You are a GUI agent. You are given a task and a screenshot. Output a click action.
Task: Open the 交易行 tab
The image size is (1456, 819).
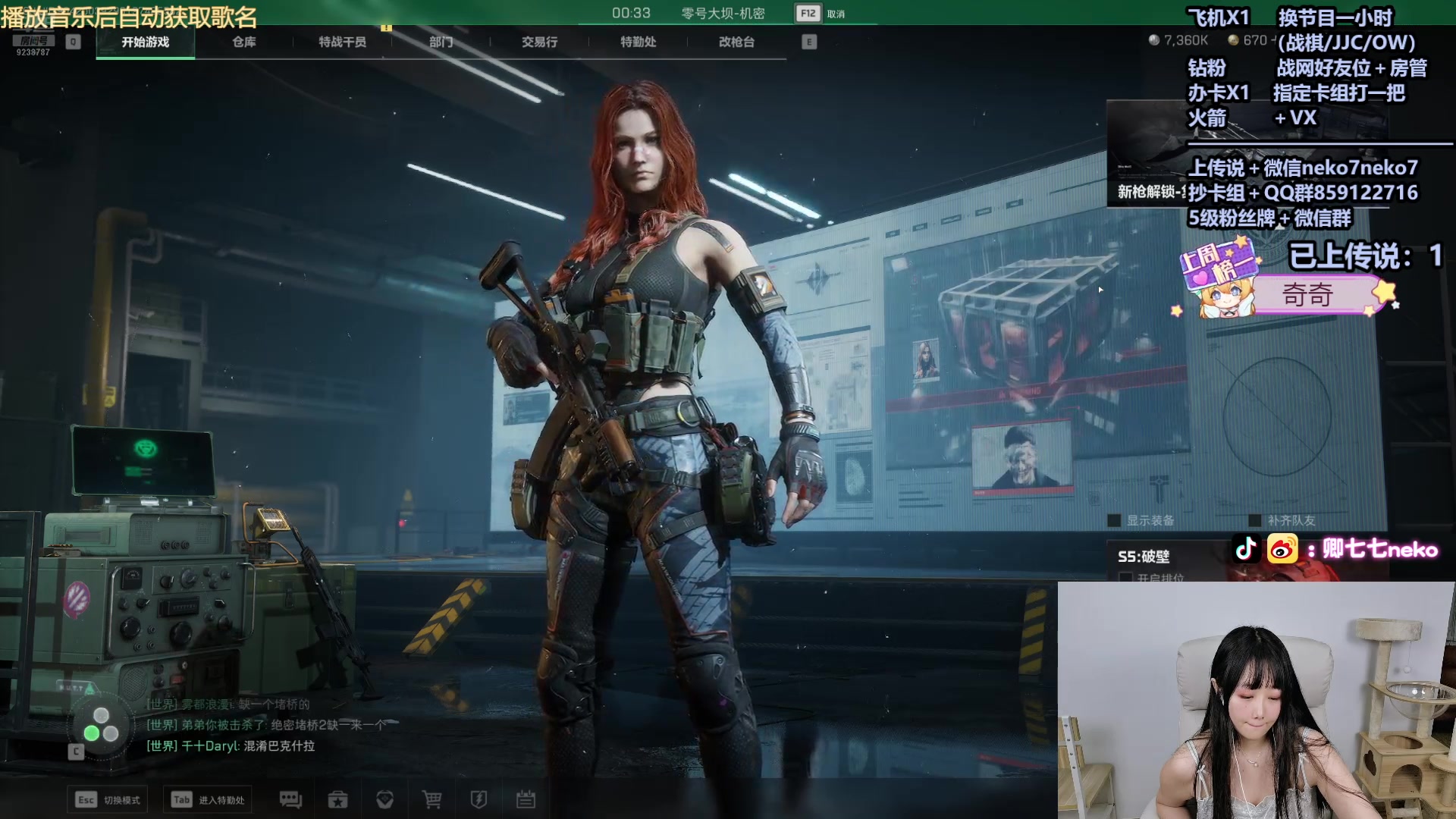pos(540,42)
